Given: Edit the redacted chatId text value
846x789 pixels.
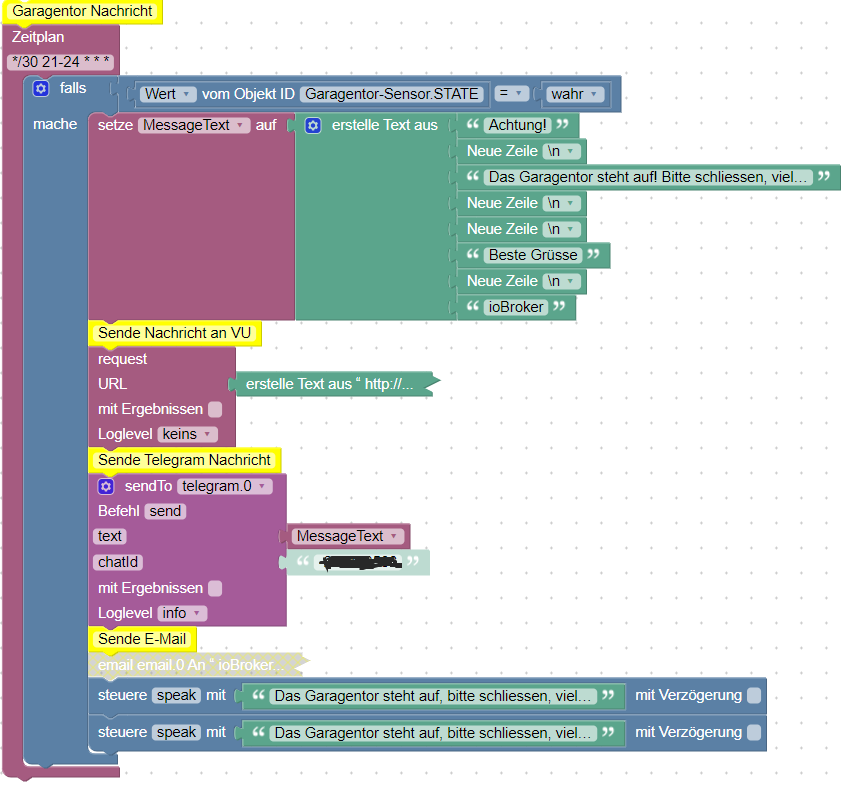Looking at the screenshot, I should [x=360, y=563].
